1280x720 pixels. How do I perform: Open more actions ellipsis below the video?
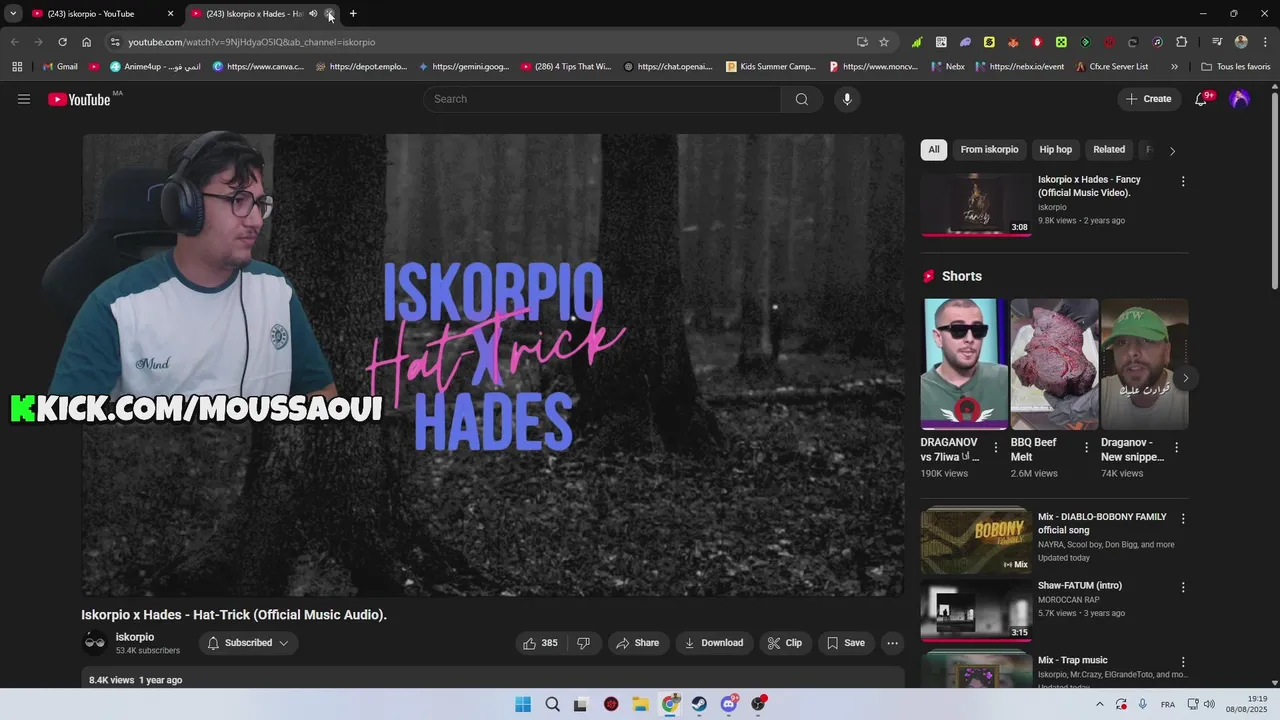[893, 643]
